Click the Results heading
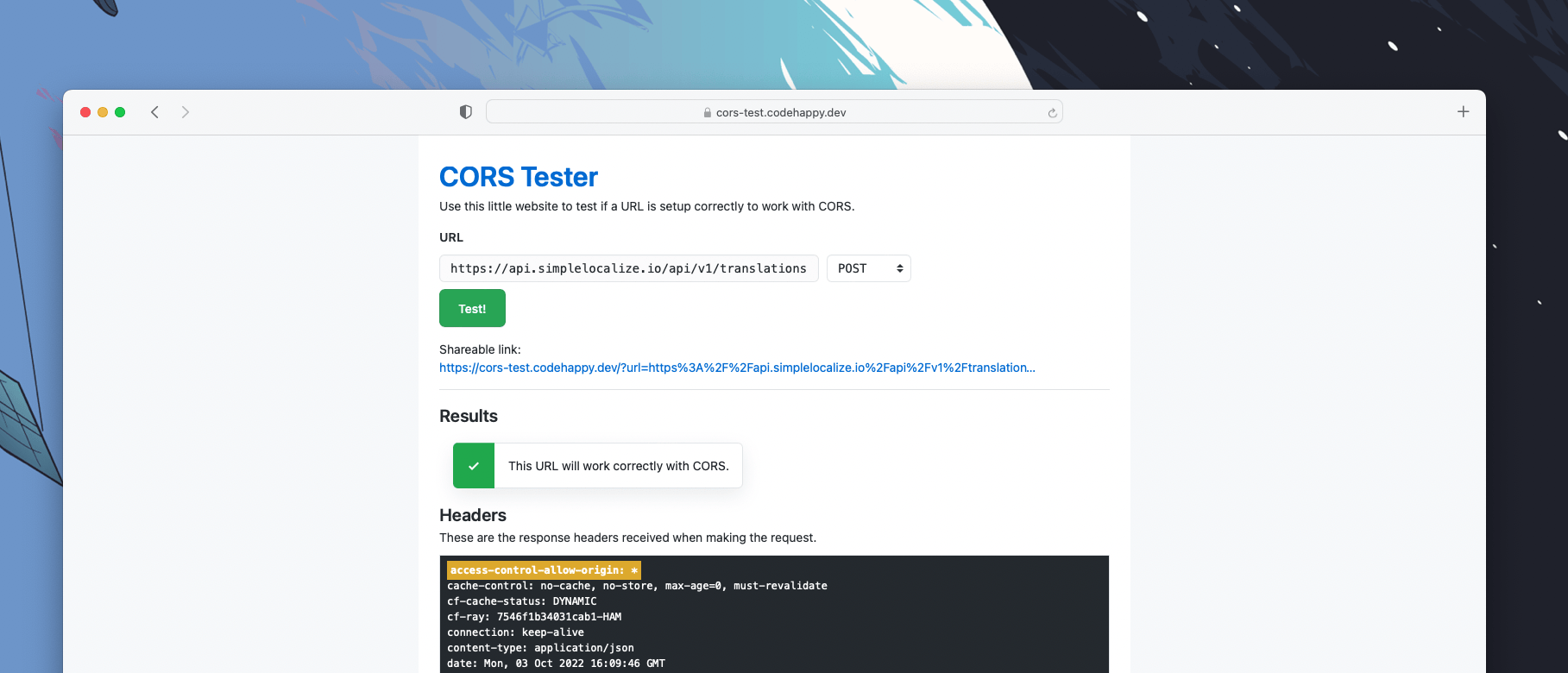 (x=469, y=416)
